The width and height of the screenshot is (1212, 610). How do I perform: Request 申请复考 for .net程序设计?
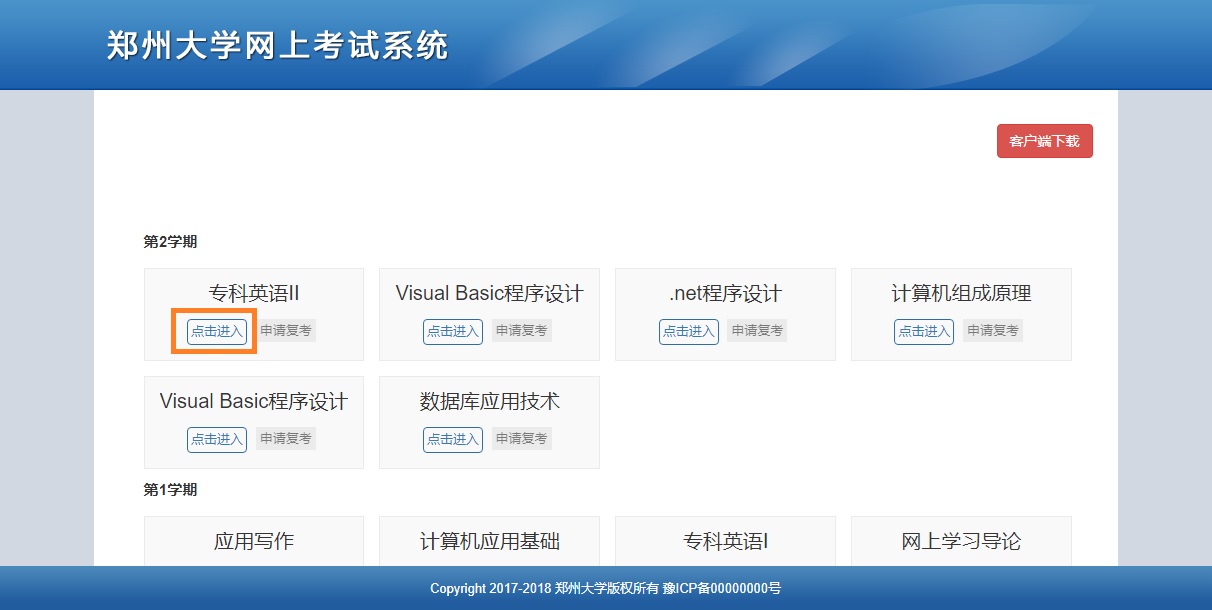point(757,331)
